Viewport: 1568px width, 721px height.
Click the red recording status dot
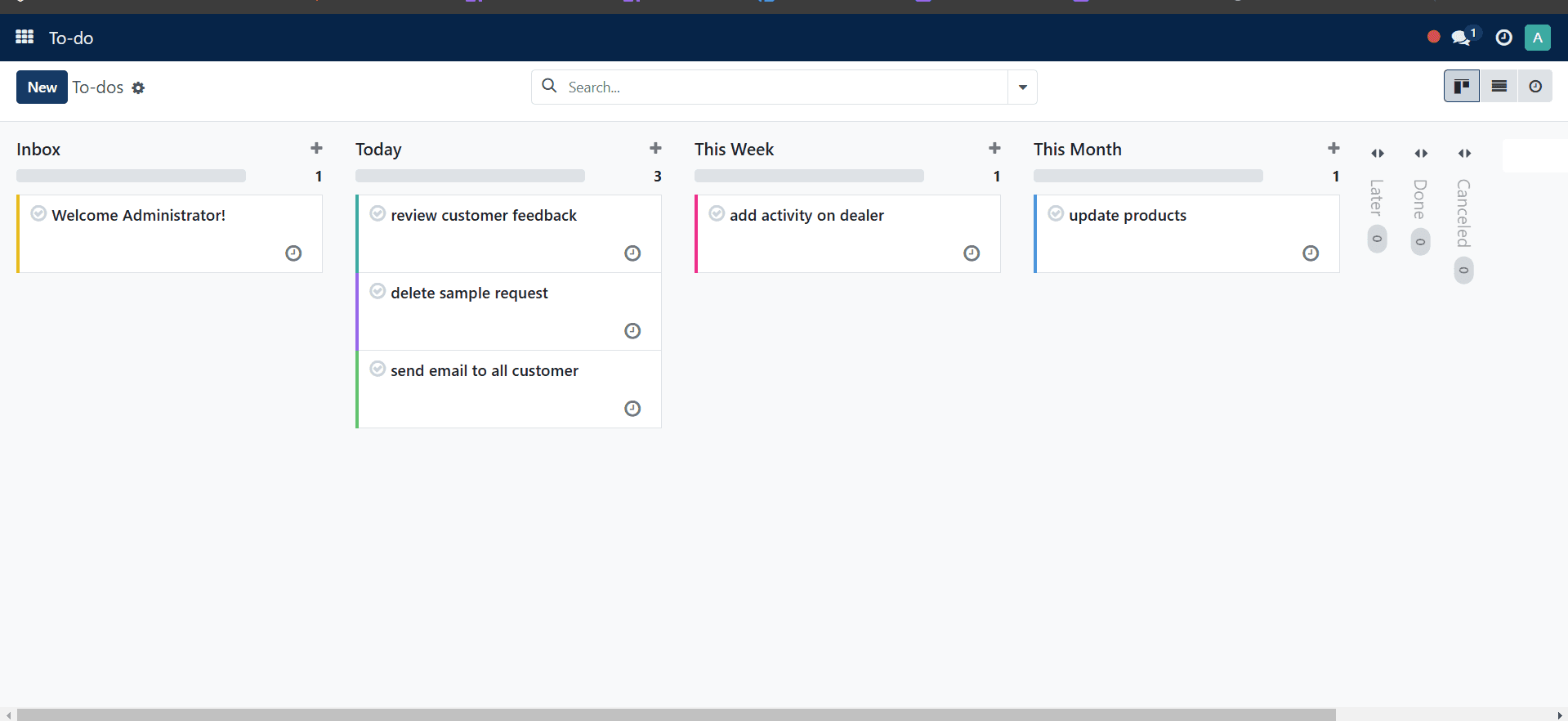pos(1433,37)
